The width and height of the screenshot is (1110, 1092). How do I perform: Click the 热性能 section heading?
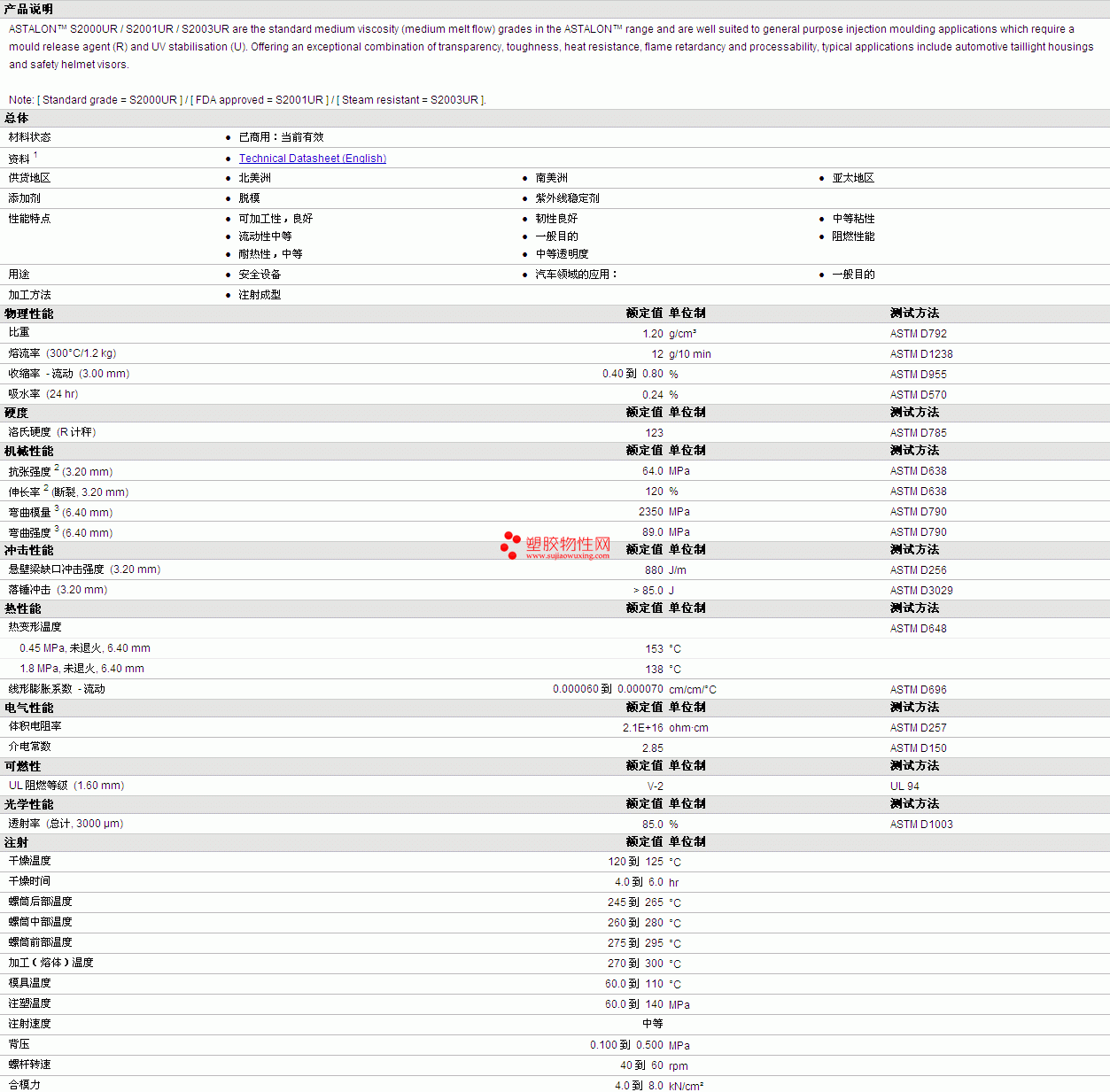pyautogui.click(x=22, y=608)
